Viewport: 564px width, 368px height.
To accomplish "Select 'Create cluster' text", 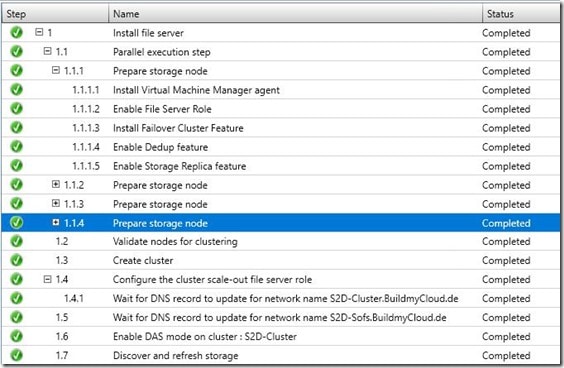I will pos(143,260).
